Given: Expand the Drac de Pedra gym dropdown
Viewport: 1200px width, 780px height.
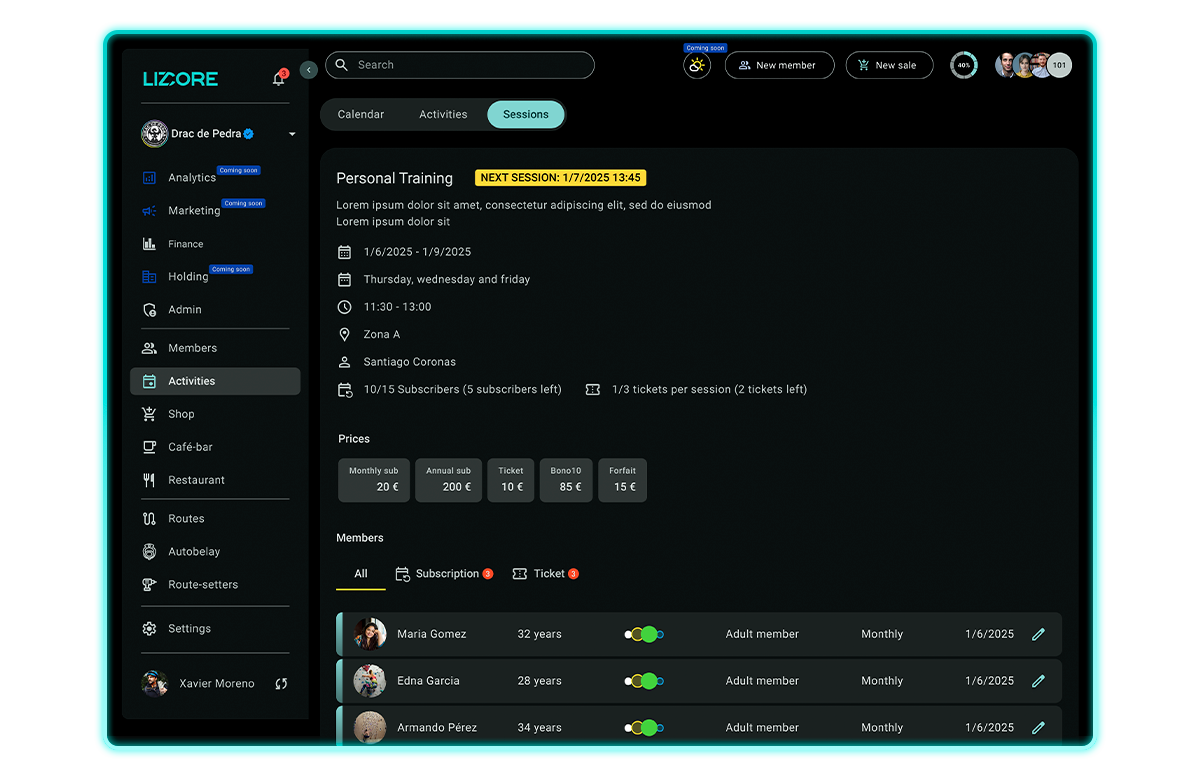Looking at the screenshot, I should [292, 134].
